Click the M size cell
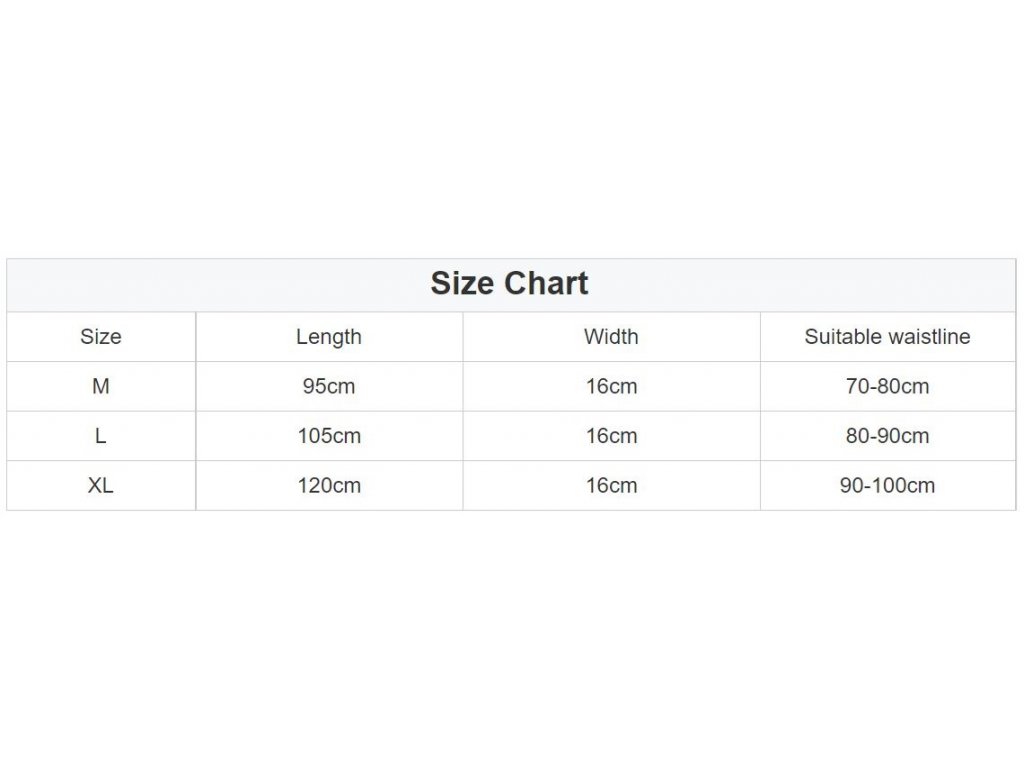The image size is (1024, 768). coord(101,386)
